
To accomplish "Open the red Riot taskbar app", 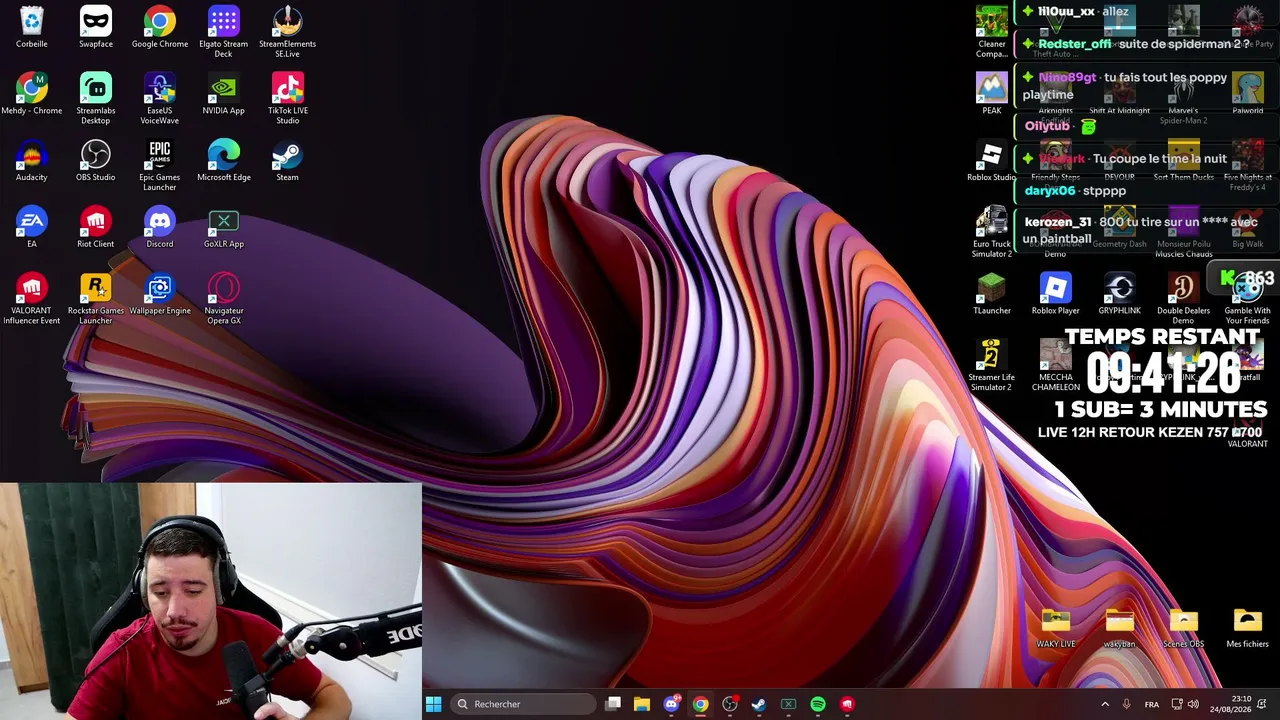I will coord(847,704).
